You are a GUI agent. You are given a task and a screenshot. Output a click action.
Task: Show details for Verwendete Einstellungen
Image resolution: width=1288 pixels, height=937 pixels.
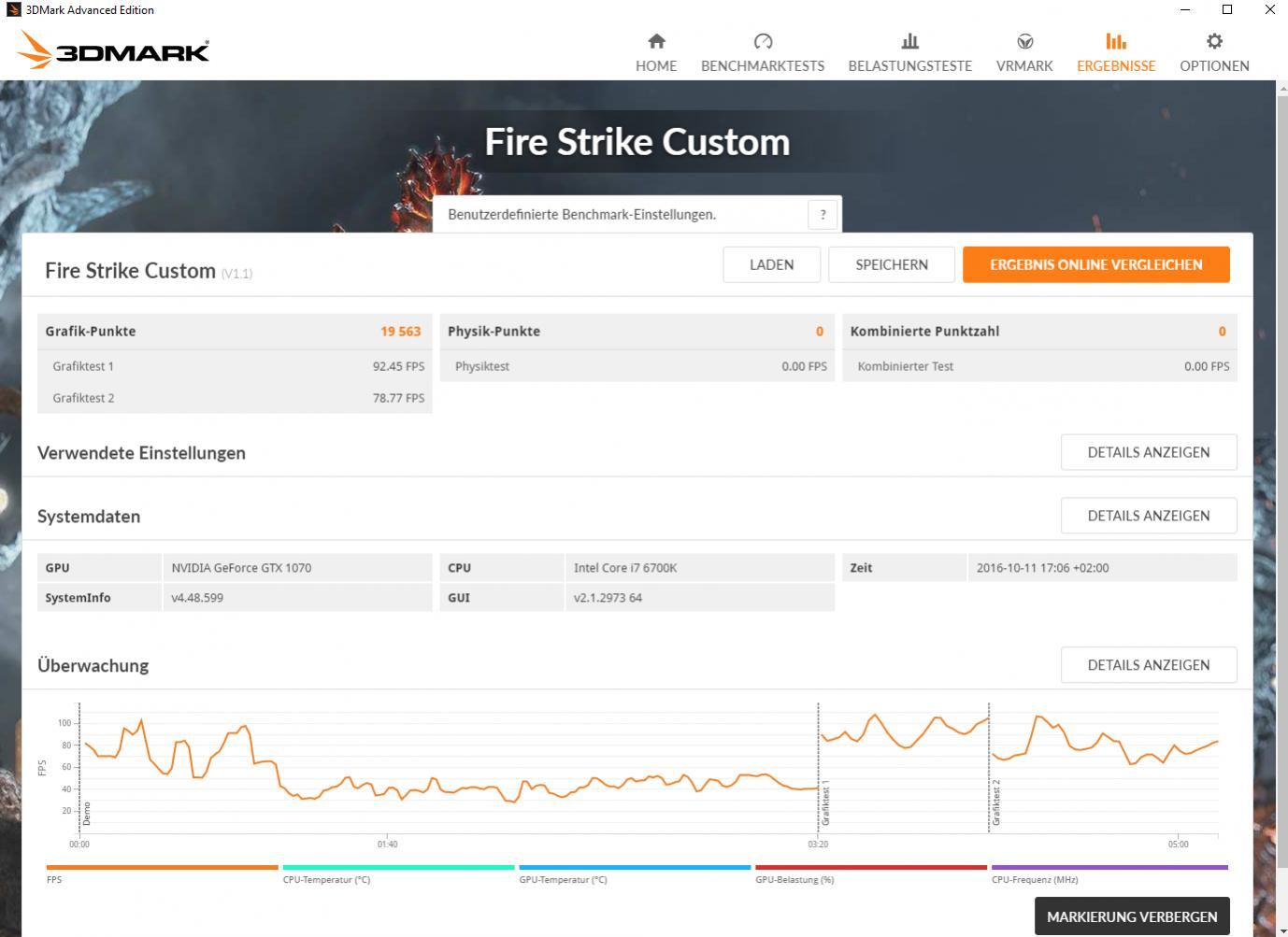[1149, 452]
